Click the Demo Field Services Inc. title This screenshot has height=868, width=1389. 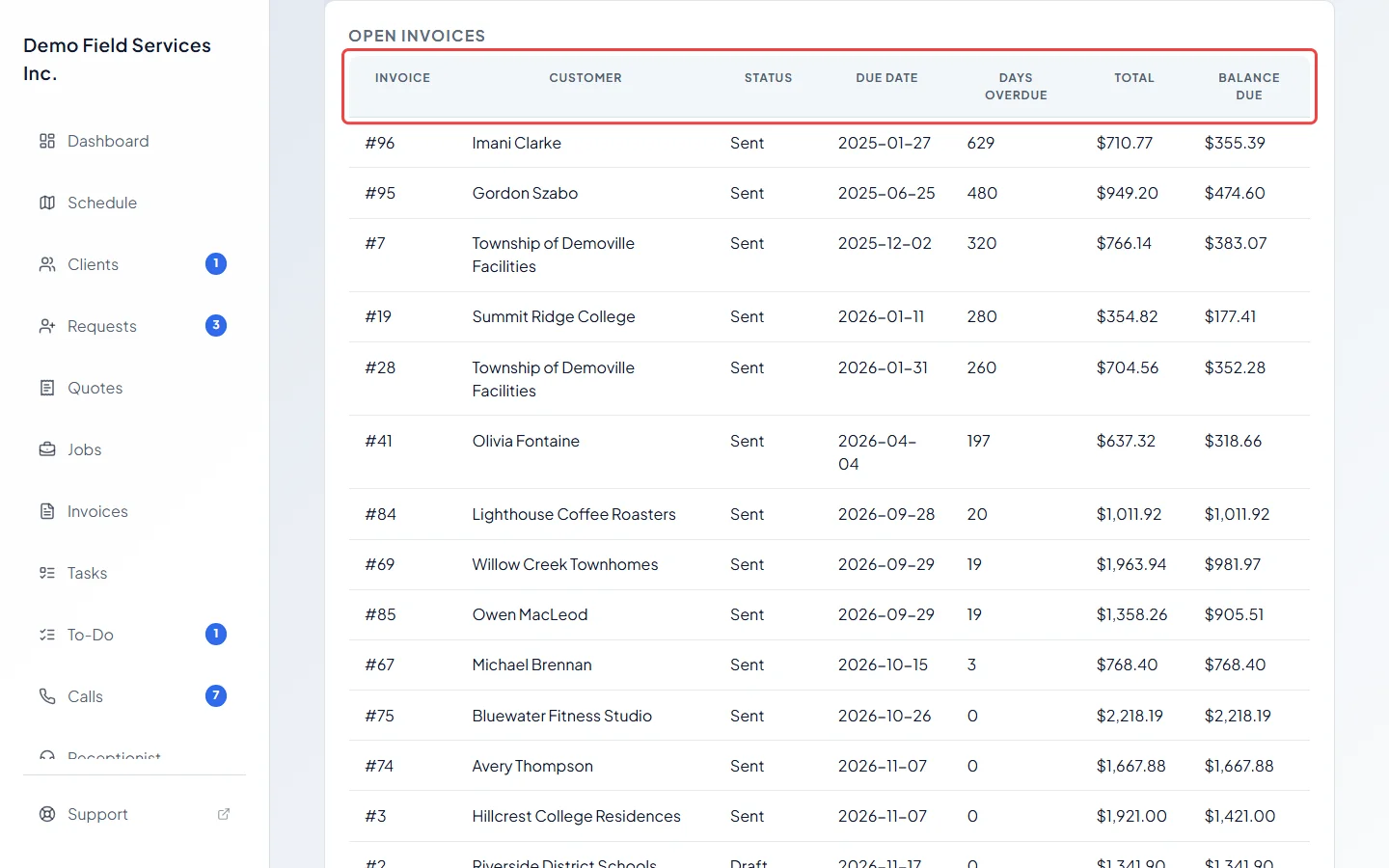coord(117,59)
